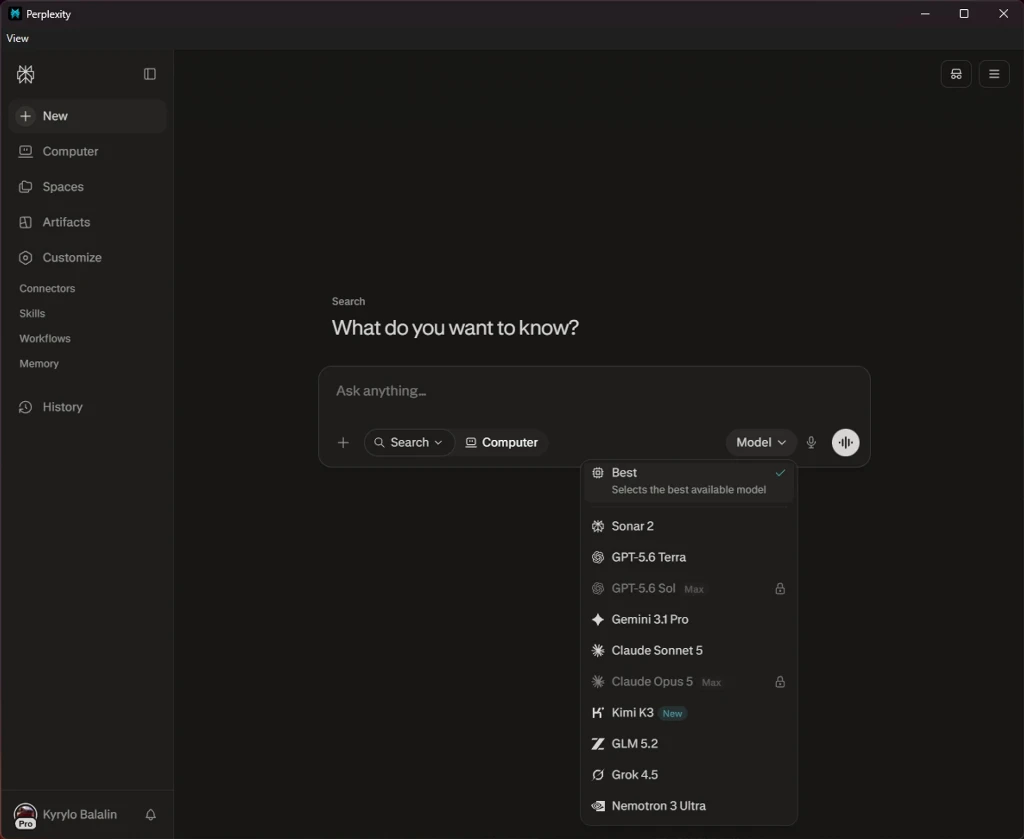The width and height of the screenshot is (1024, 839).
Task: Open the Kyrylo Balalin profile avatar
Action: click(25, 814)
